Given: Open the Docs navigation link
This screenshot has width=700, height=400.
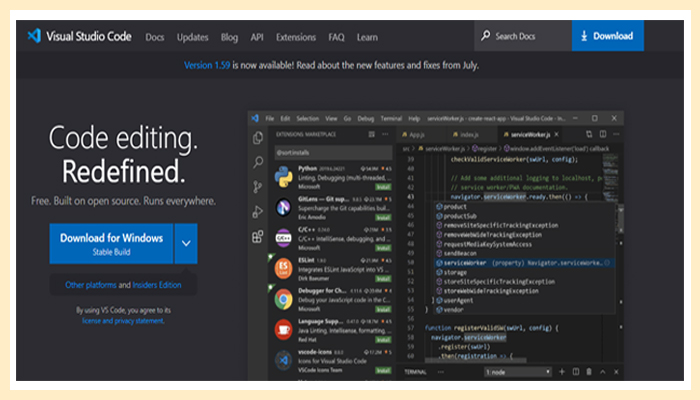Looking at the screenshot, I should pyautogui.click(x=154, y=38).
